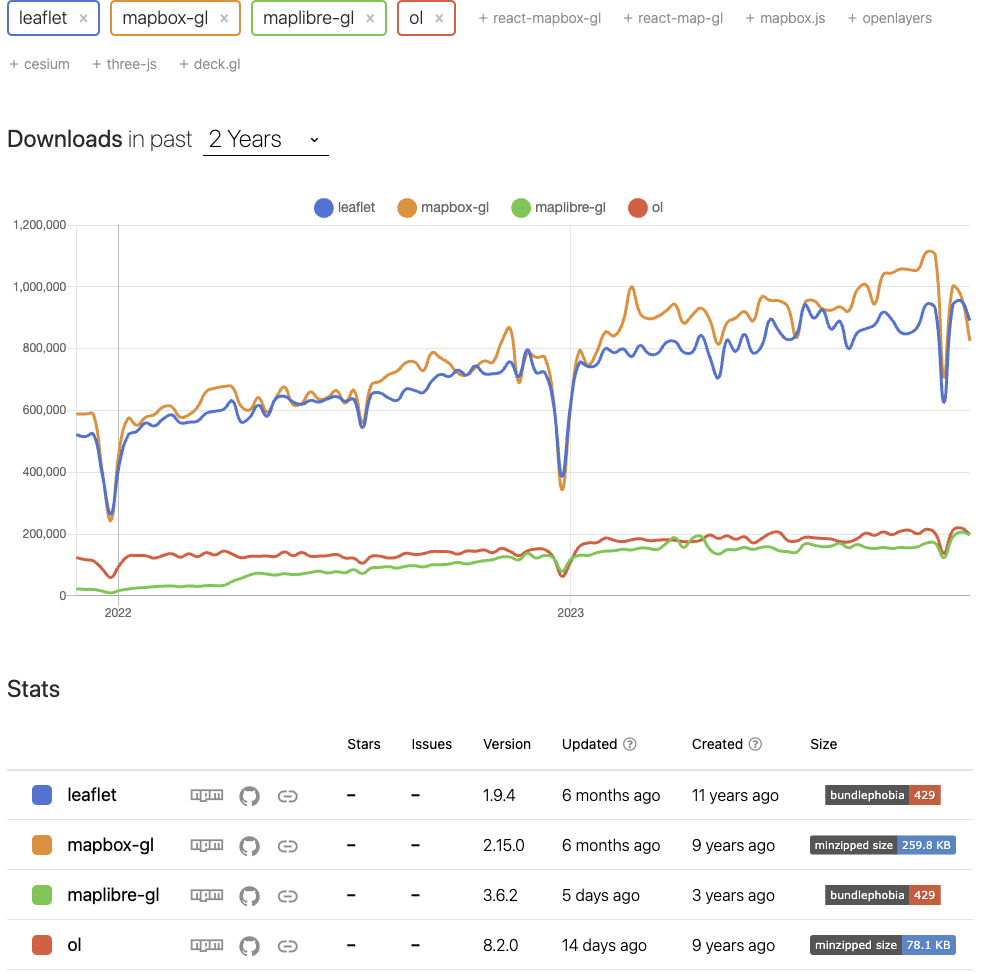Toggle mapbox-gl series in chart legend
This screenshot has width=997, height=972.
pos(443,208)
